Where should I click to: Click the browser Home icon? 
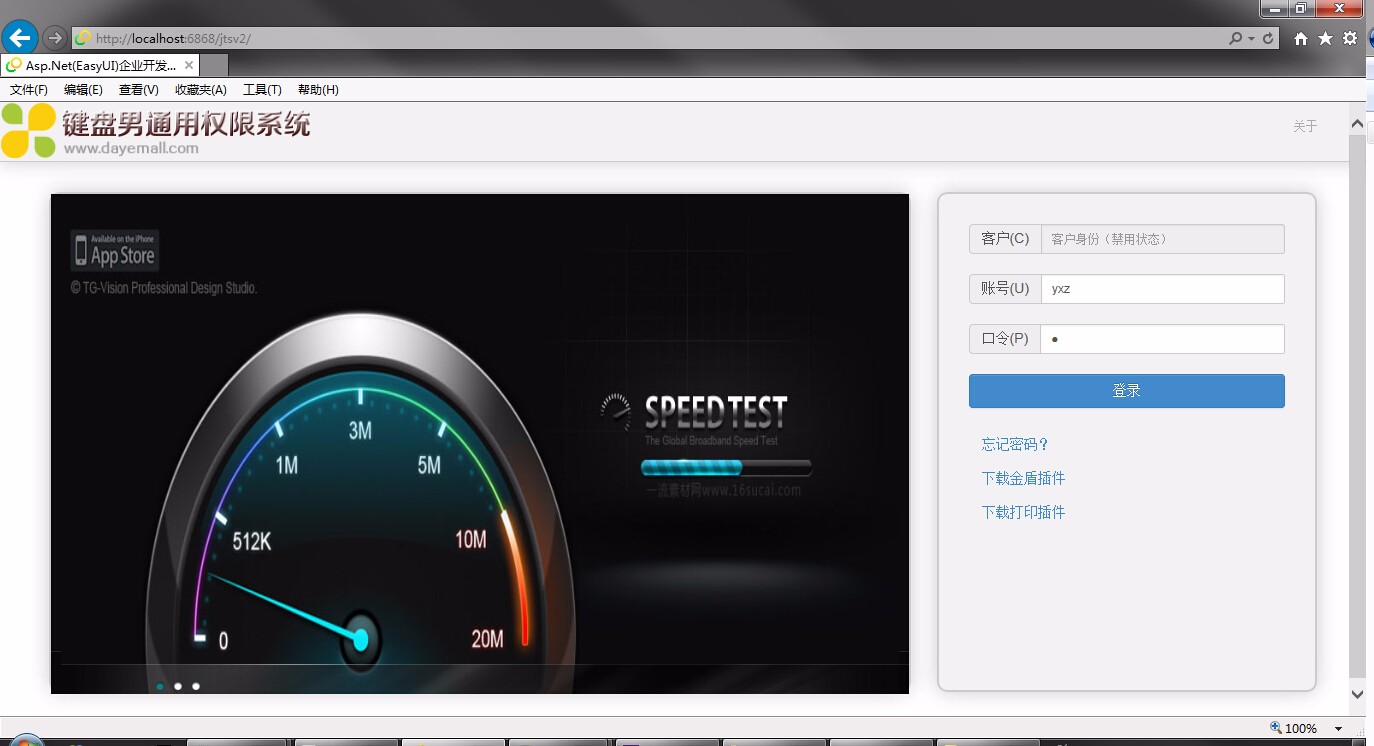click(1299, 38)
